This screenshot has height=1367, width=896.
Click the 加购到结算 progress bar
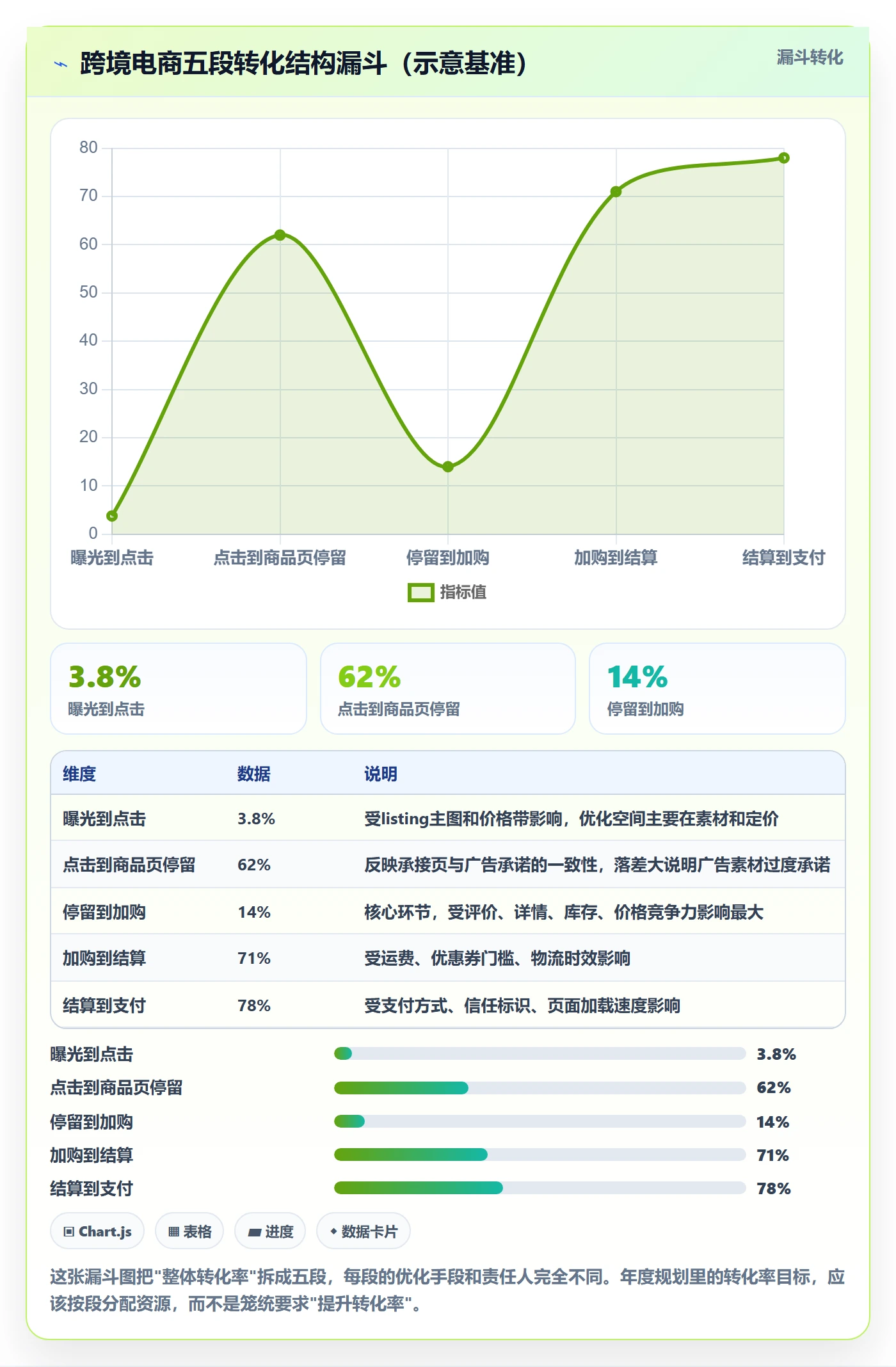(540, 1155)
